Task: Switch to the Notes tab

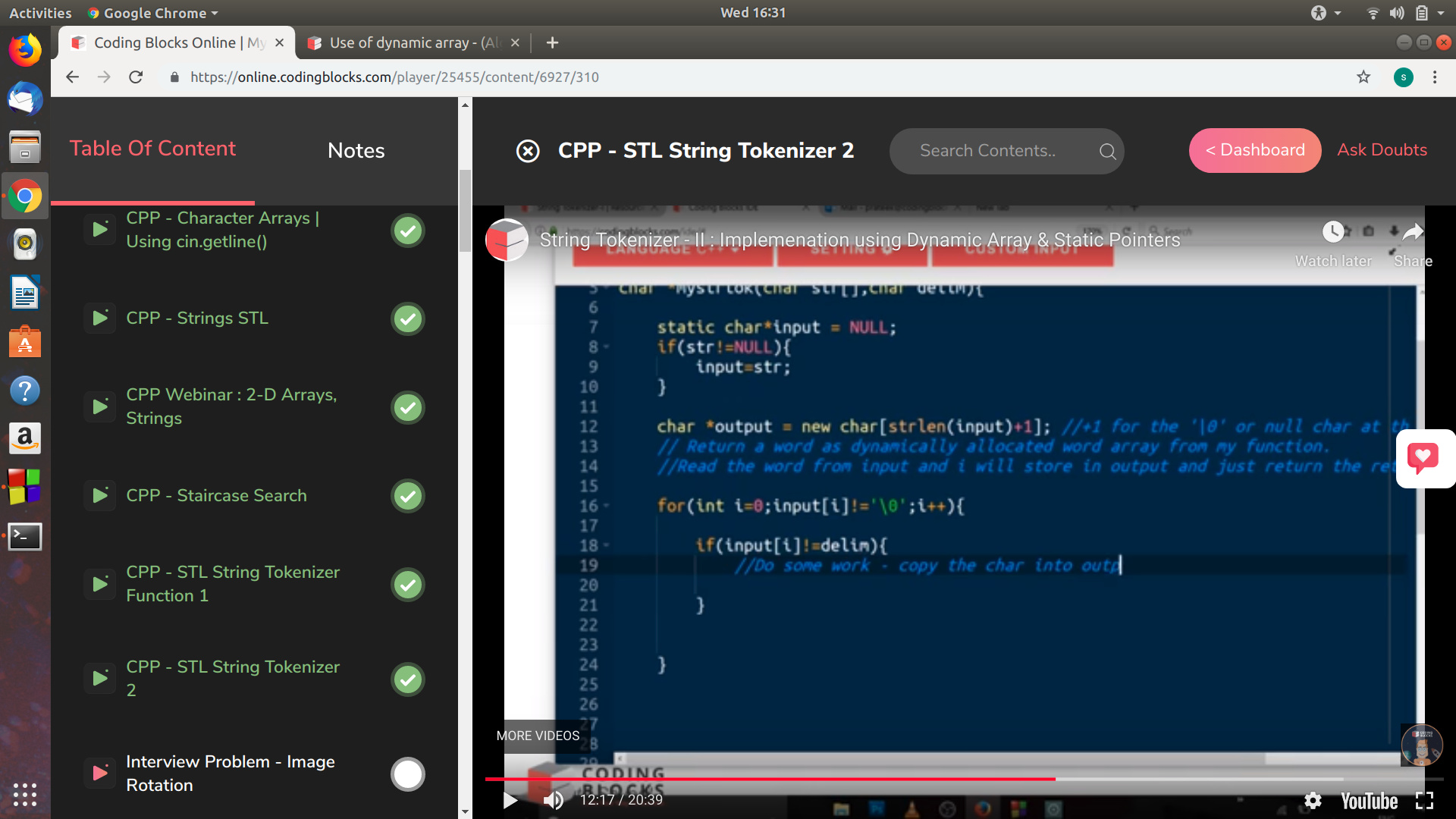Action: (x=356, y=150)
